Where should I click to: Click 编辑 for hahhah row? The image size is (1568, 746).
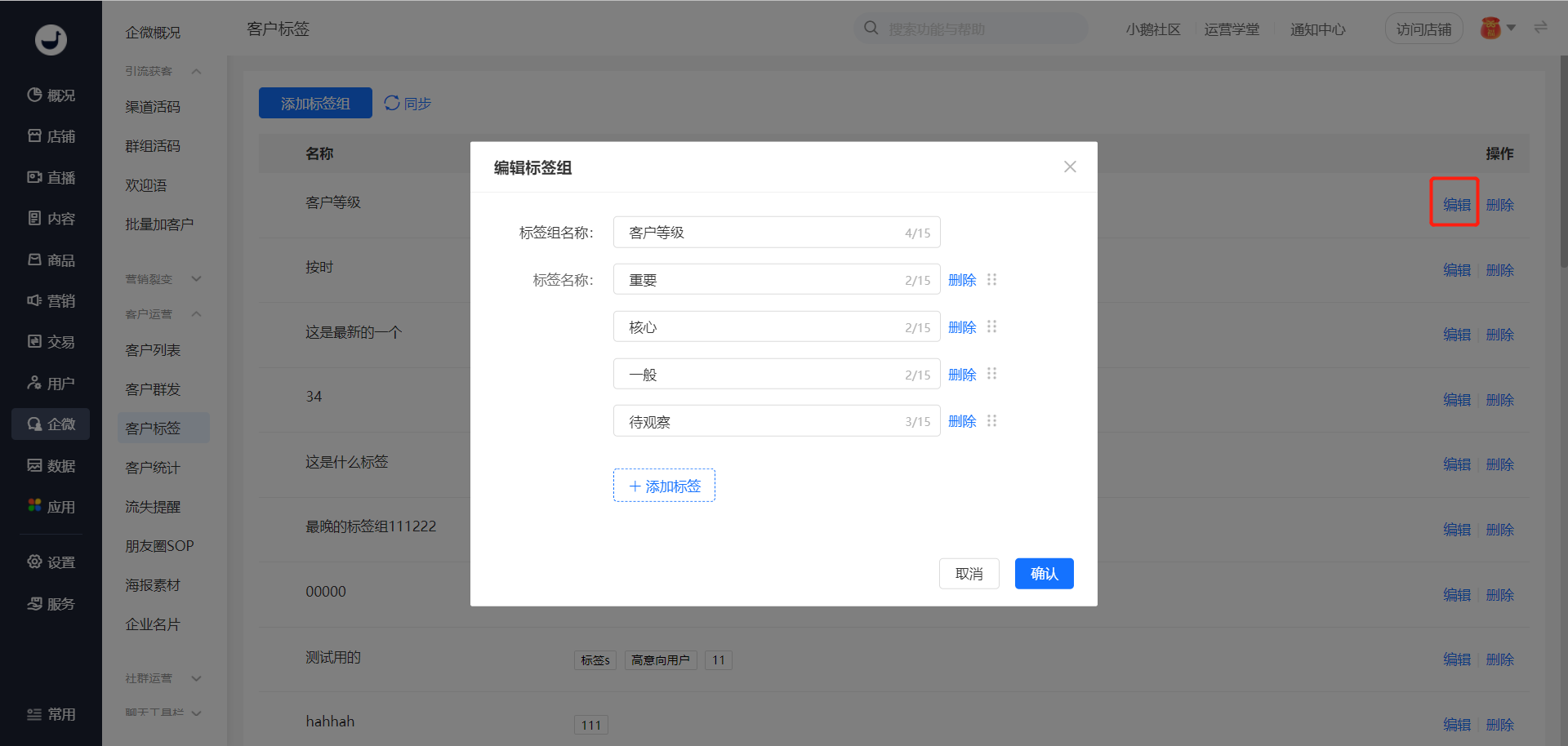[x=1456, y=725]
